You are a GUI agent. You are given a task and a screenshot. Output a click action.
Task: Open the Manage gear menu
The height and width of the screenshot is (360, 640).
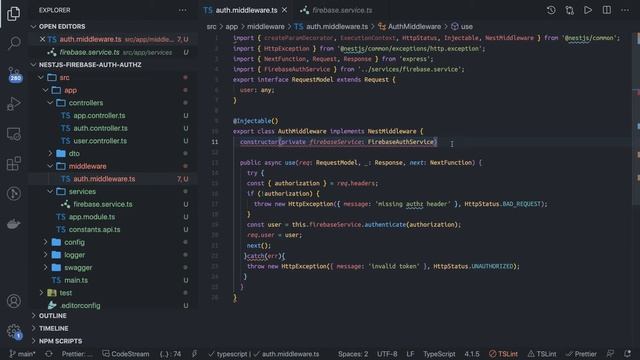14,331
